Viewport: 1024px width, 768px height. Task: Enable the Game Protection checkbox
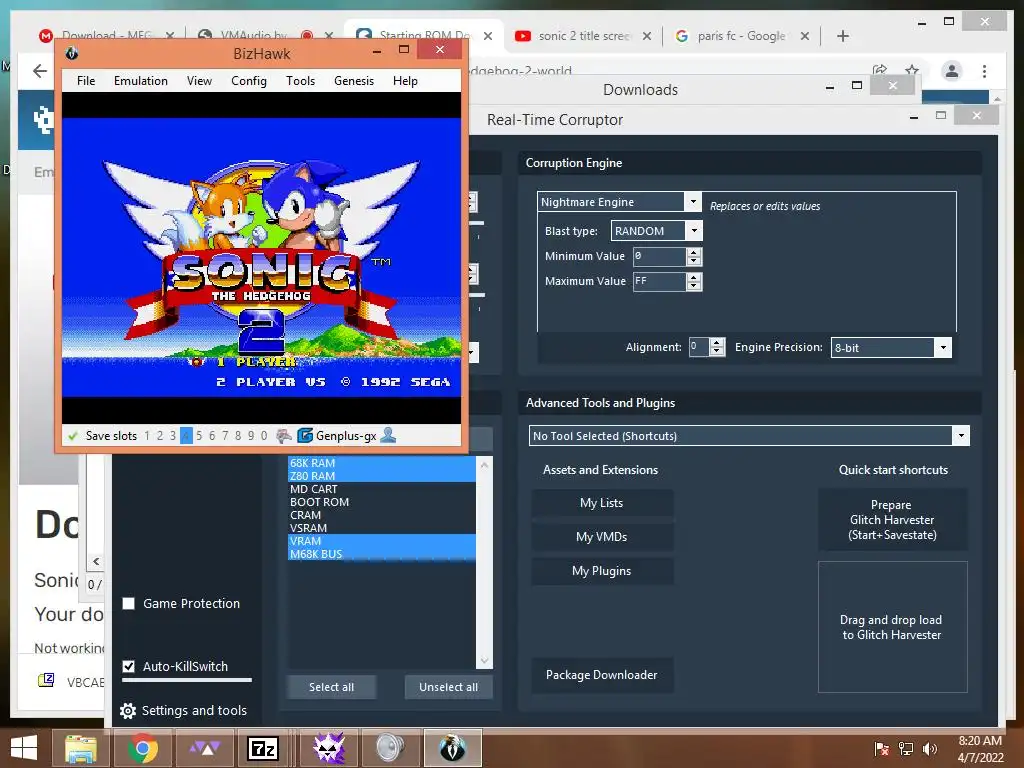tap(129, 603)
